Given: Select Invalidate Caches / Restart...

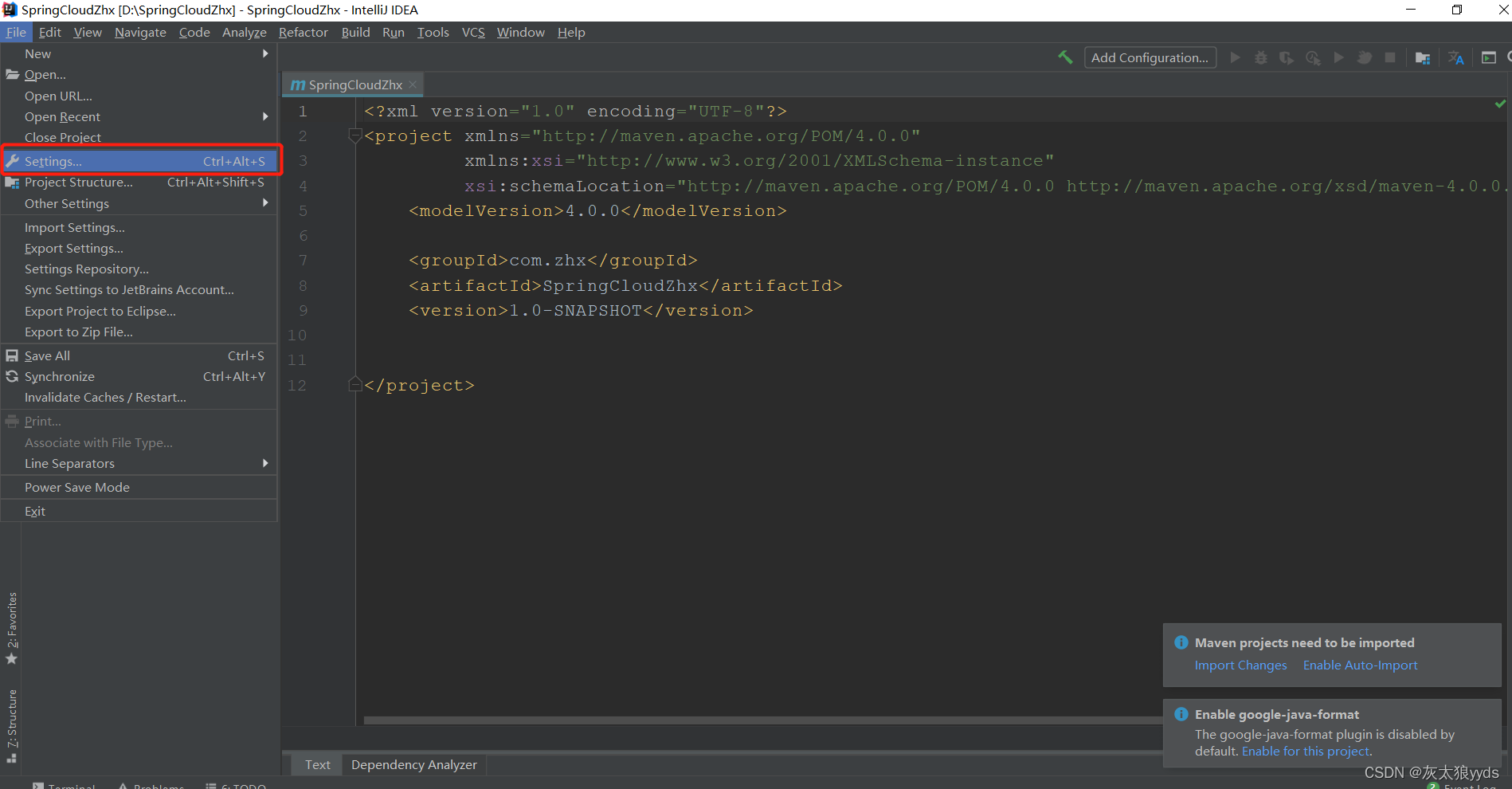Looking at the screenshot, I should click(139, 397).
